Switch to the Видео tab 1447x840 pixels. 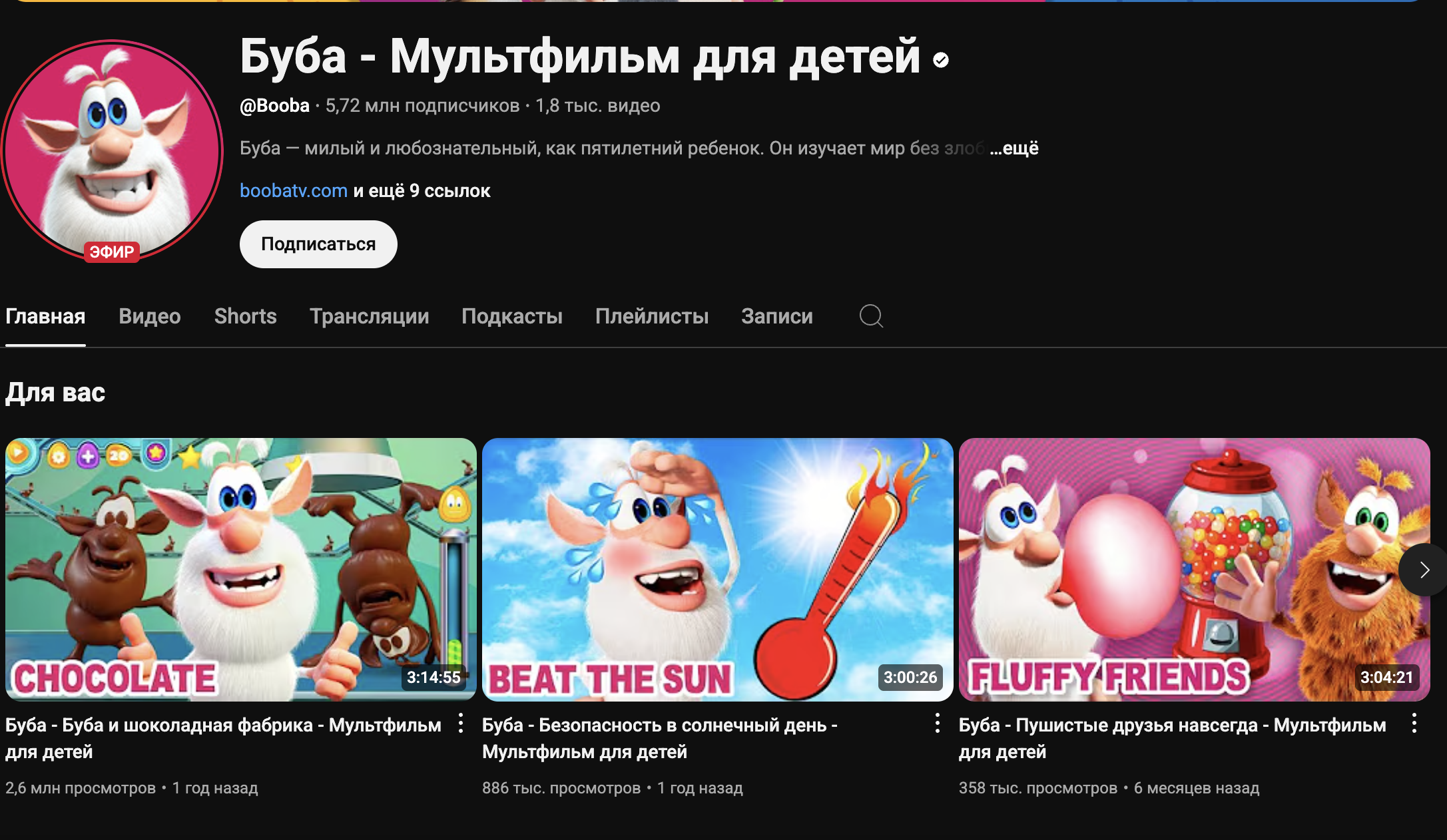150,316
